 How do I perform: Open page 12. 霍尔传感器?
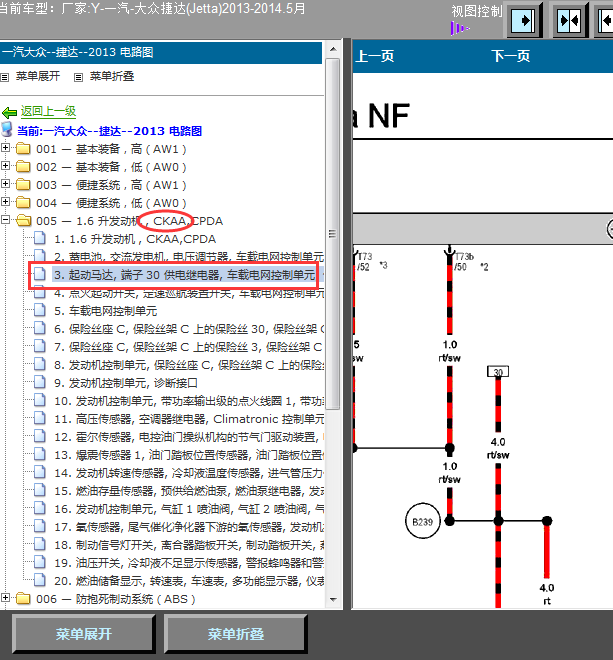(189, 437)
